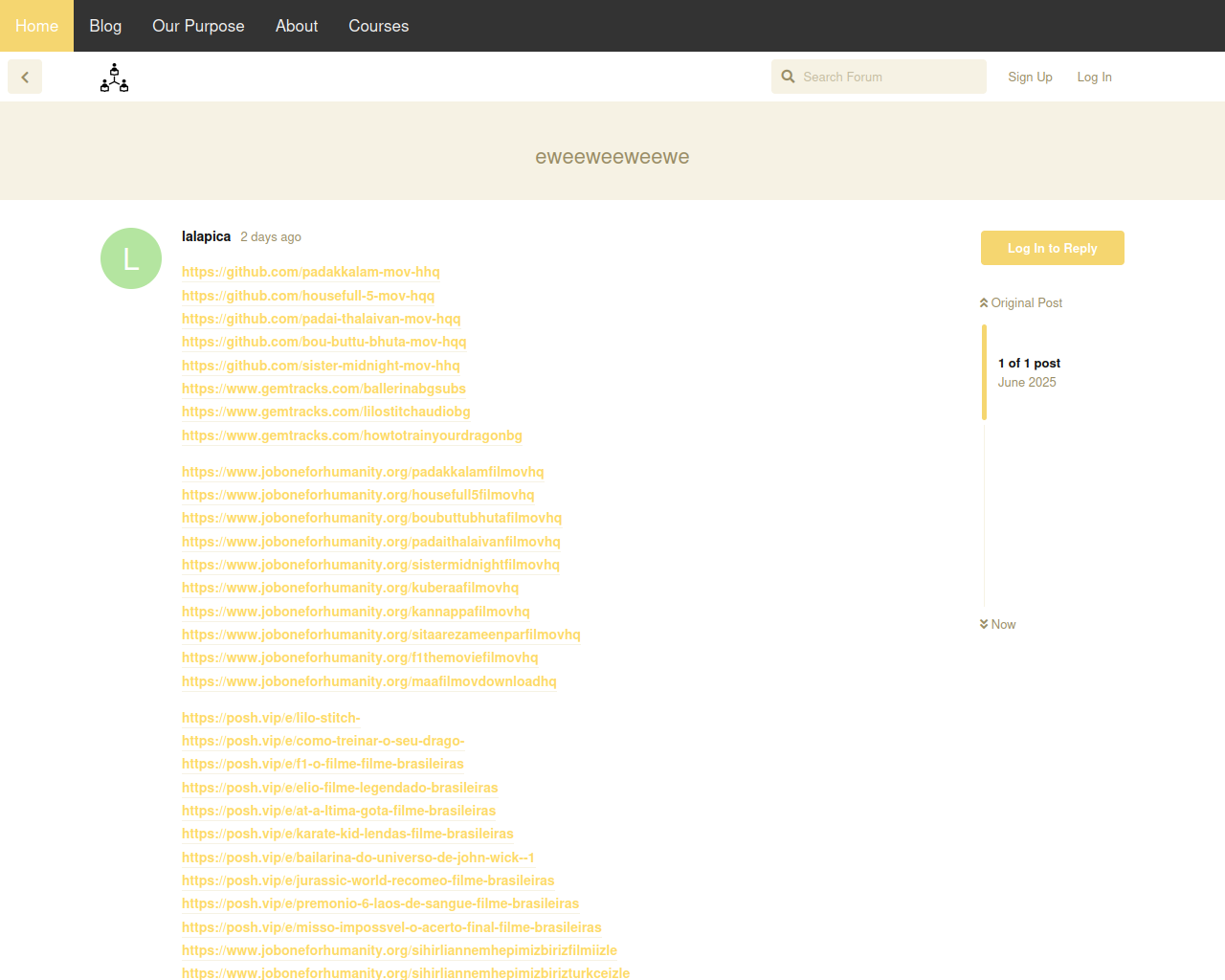Open jobone sitaarezameenparfilmovhq link
Screen dimensions: 1225x980
click(382, 635)
